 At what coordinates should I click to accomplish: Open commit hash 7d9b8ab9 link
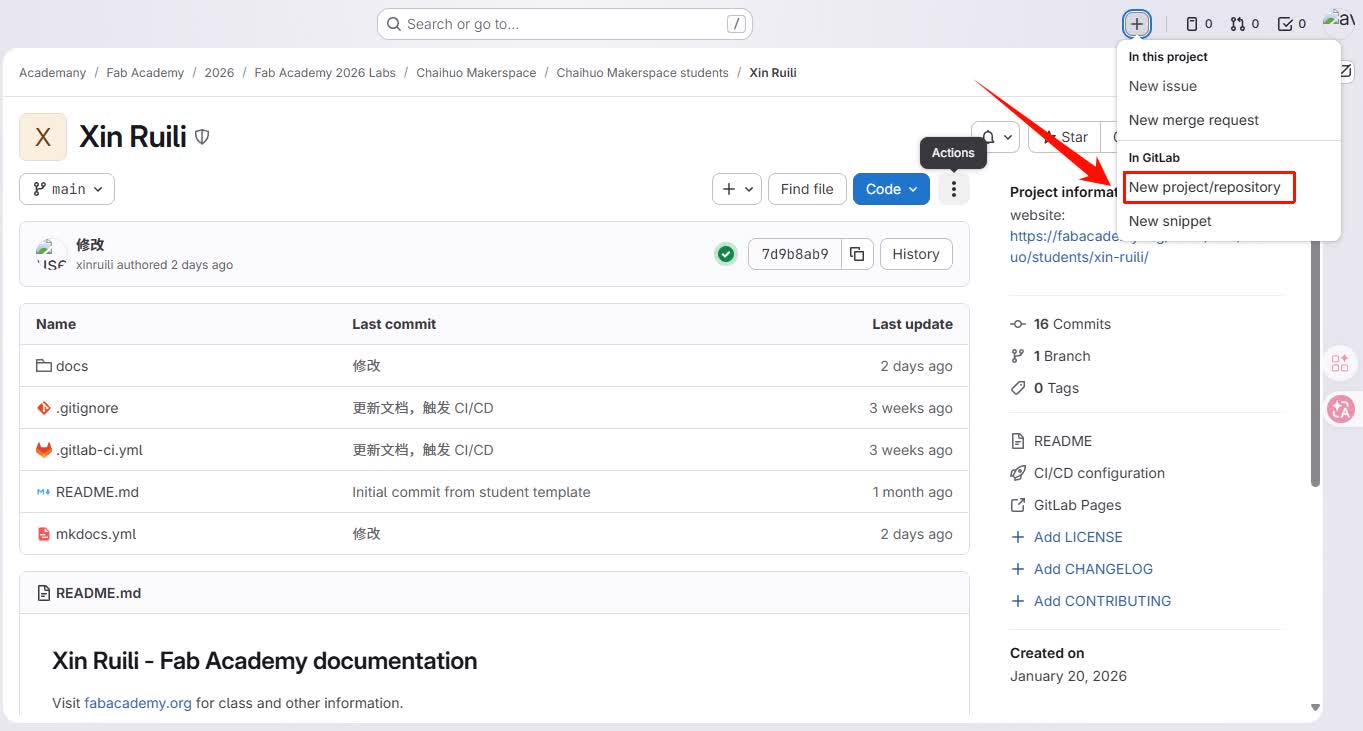(x=795, y=254)
